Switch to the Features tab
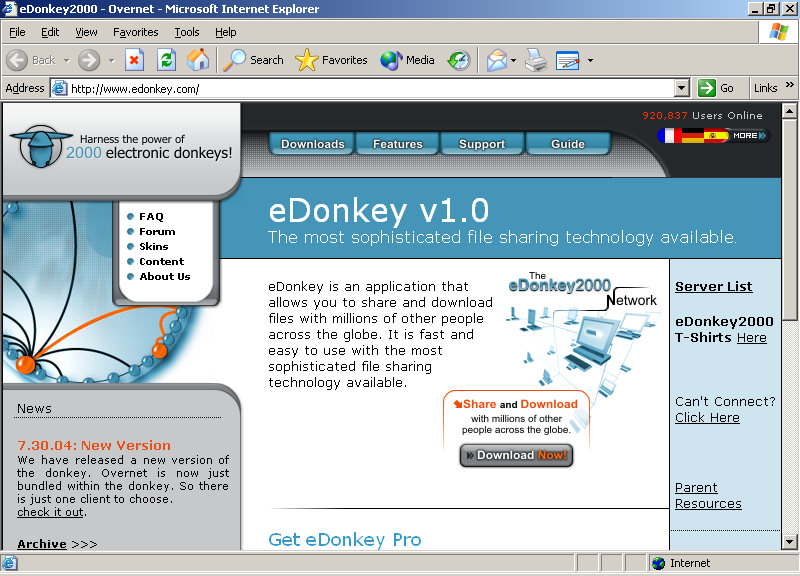The image size is (800, 576). pyautogui.click(x=397, y=144)
